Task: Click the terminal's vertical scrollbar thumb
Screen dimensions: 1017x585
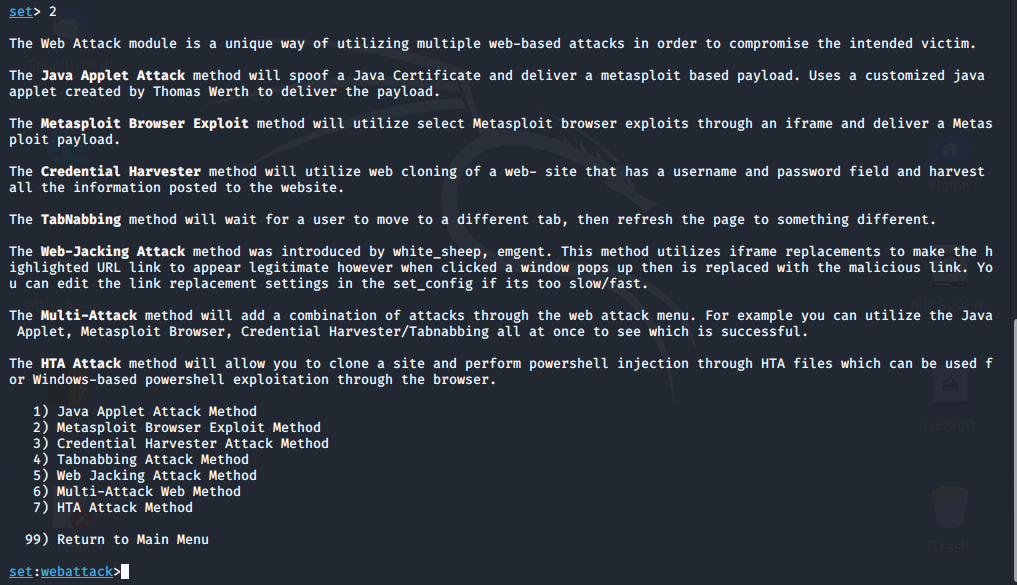Action: [x=1012, y=450]
